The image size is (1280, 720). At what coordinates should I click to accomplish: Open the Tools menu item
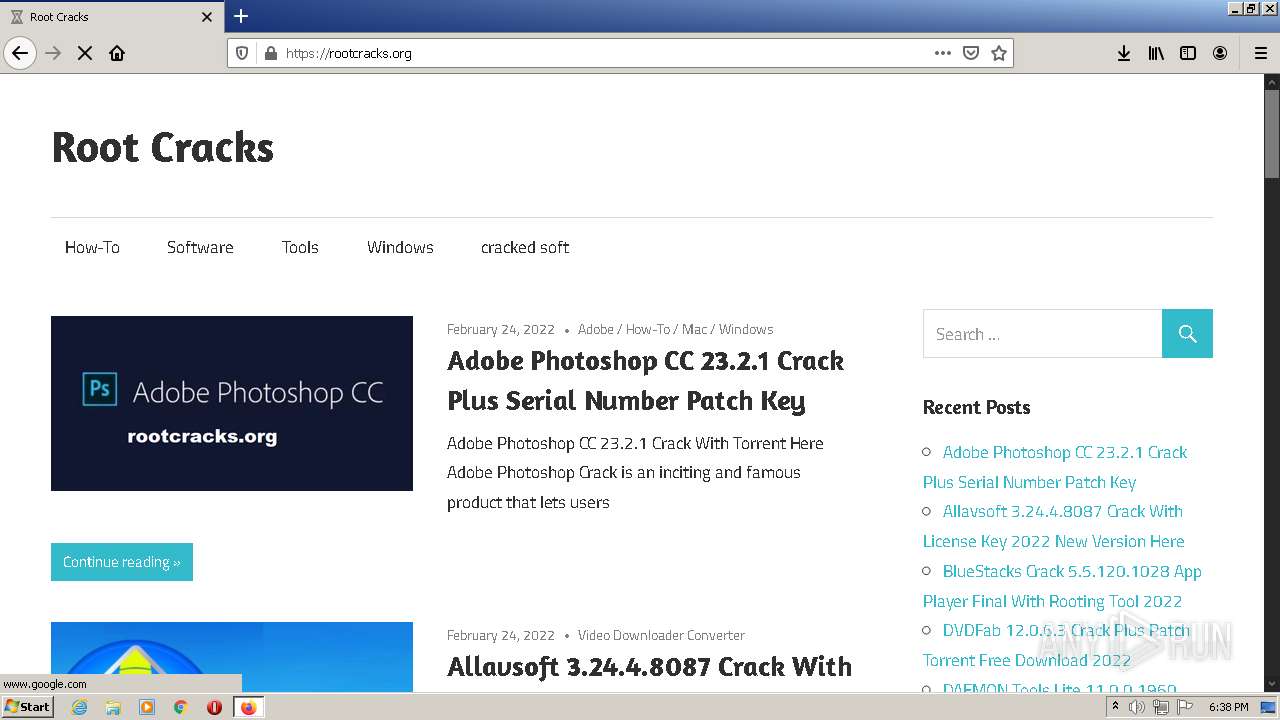pos(300,247)
